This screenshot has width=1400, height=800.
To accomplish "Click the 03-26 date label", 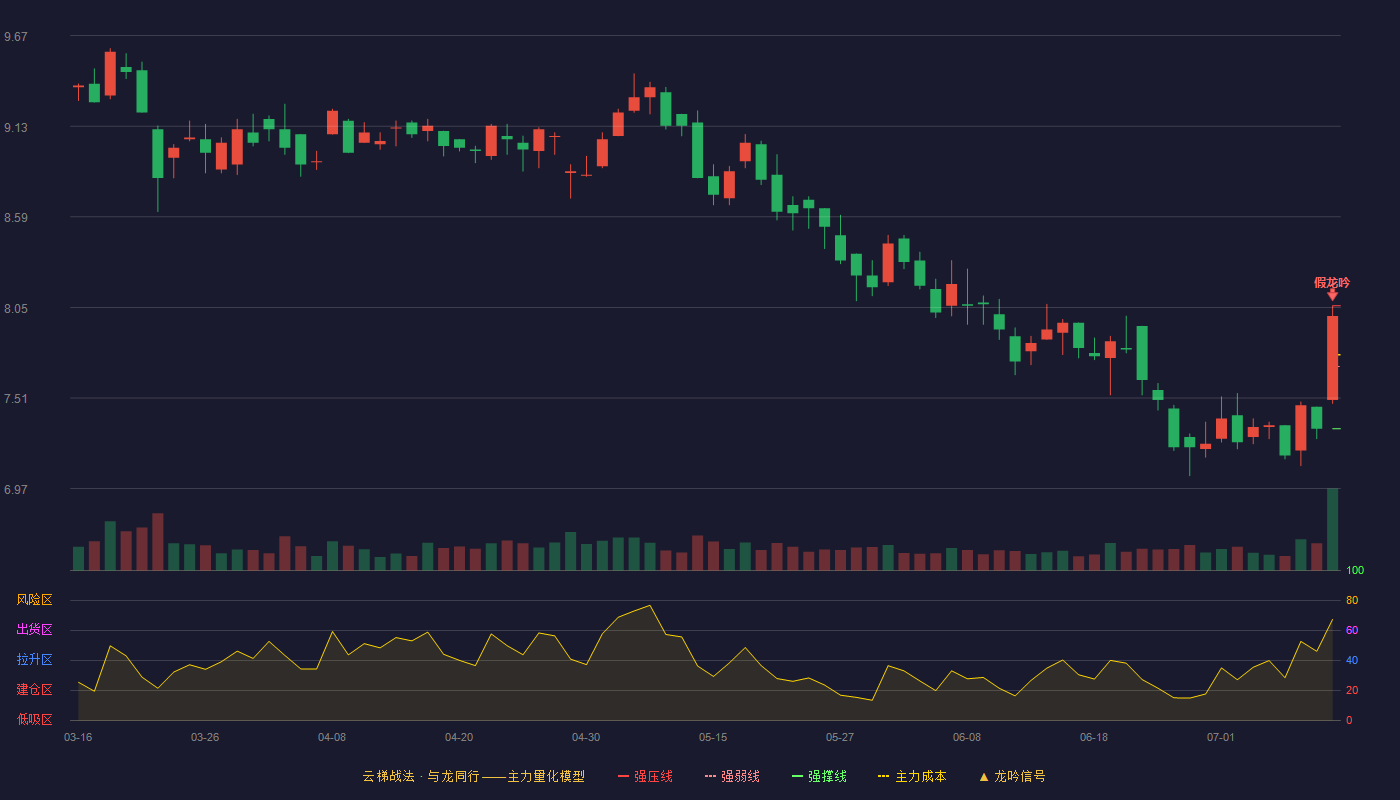I will coord(205,737).
